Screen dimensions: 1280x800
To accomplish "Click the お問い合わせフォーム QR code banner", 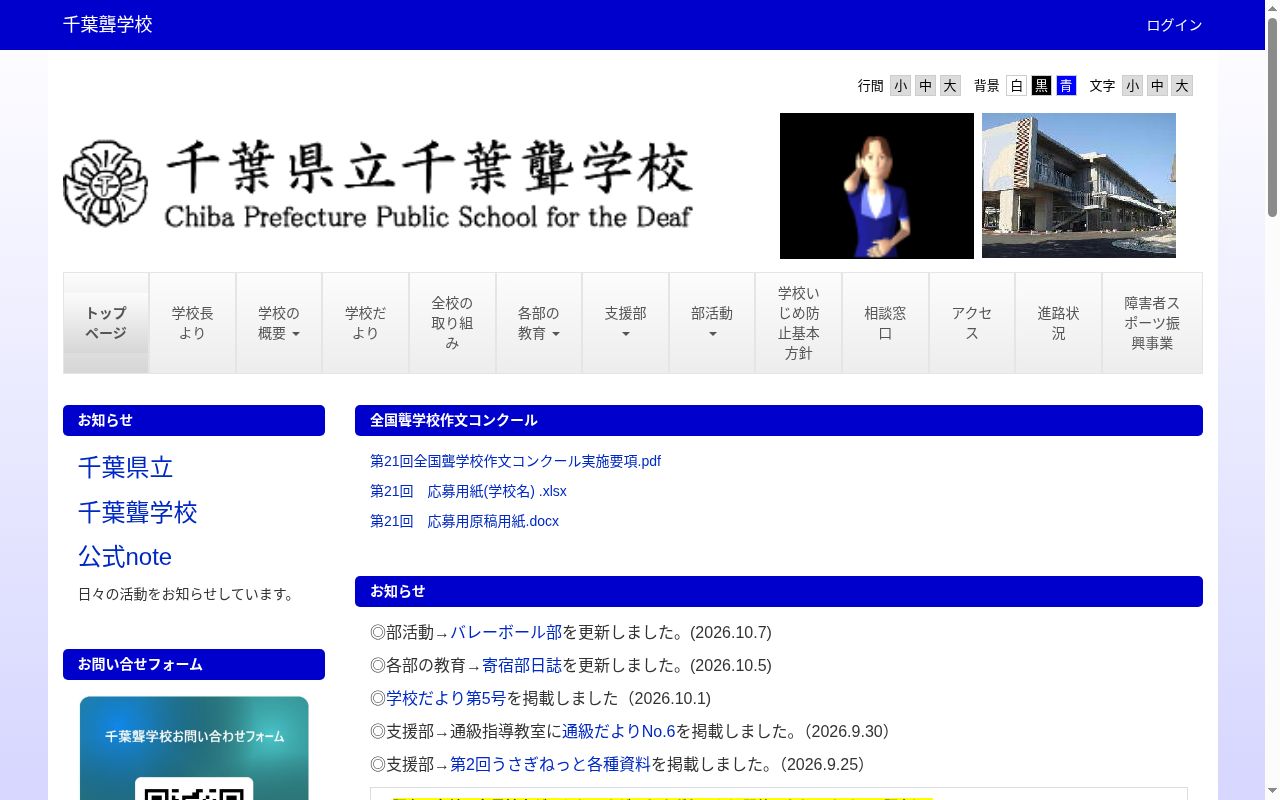I will (194, 748).
